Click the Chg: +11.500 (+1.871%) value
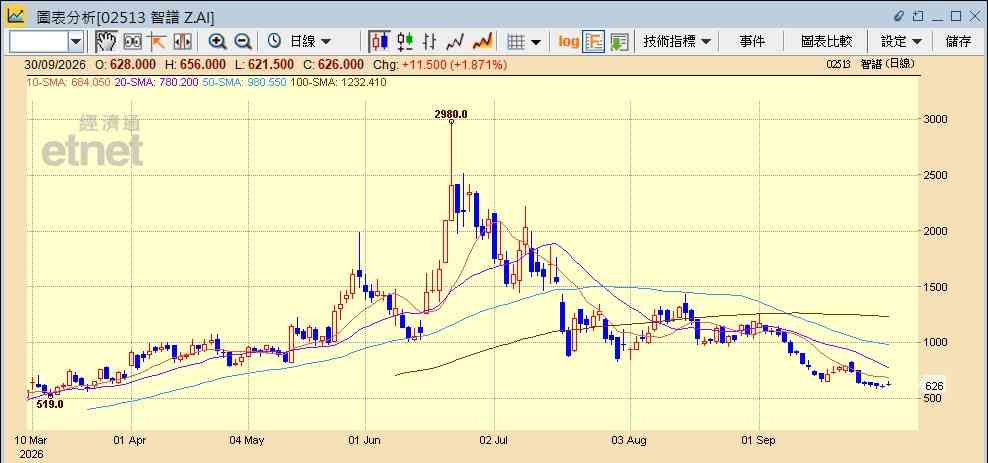 [440, 64]
